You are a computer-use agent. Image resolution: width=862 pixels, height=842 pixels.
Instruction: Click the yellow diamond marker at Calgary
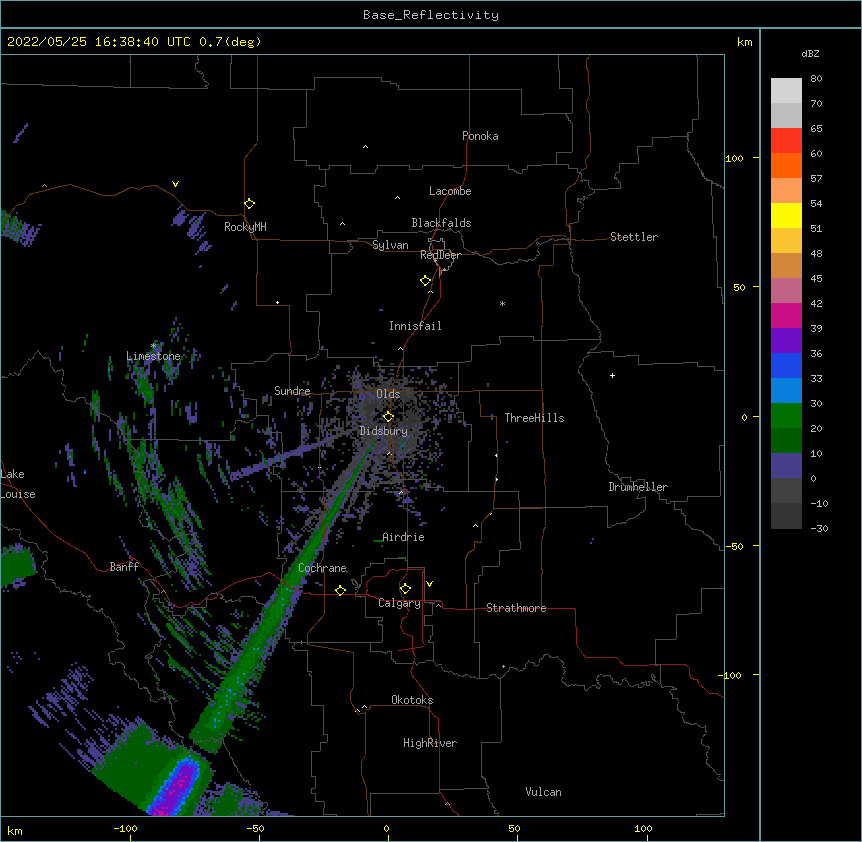tap(405, 589)
